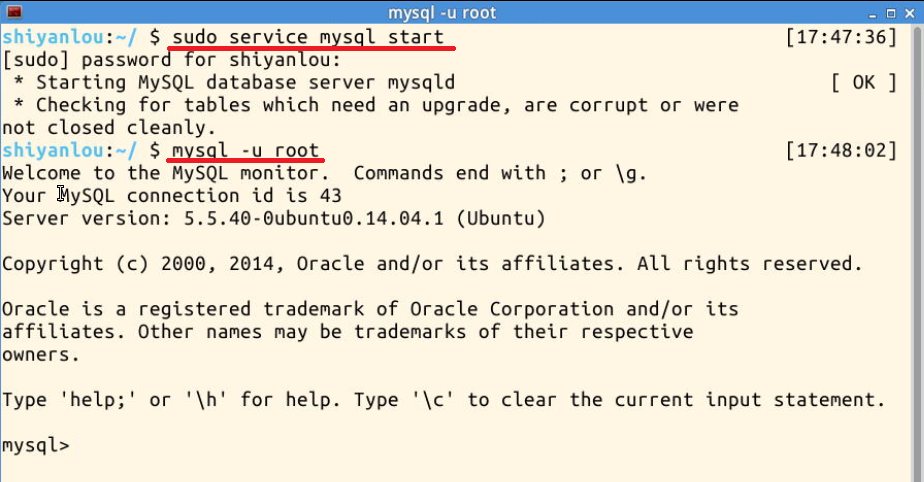Click the terminal's vertical scrollbar
This screenshot has height=482, width=924.
pos(919,253)
